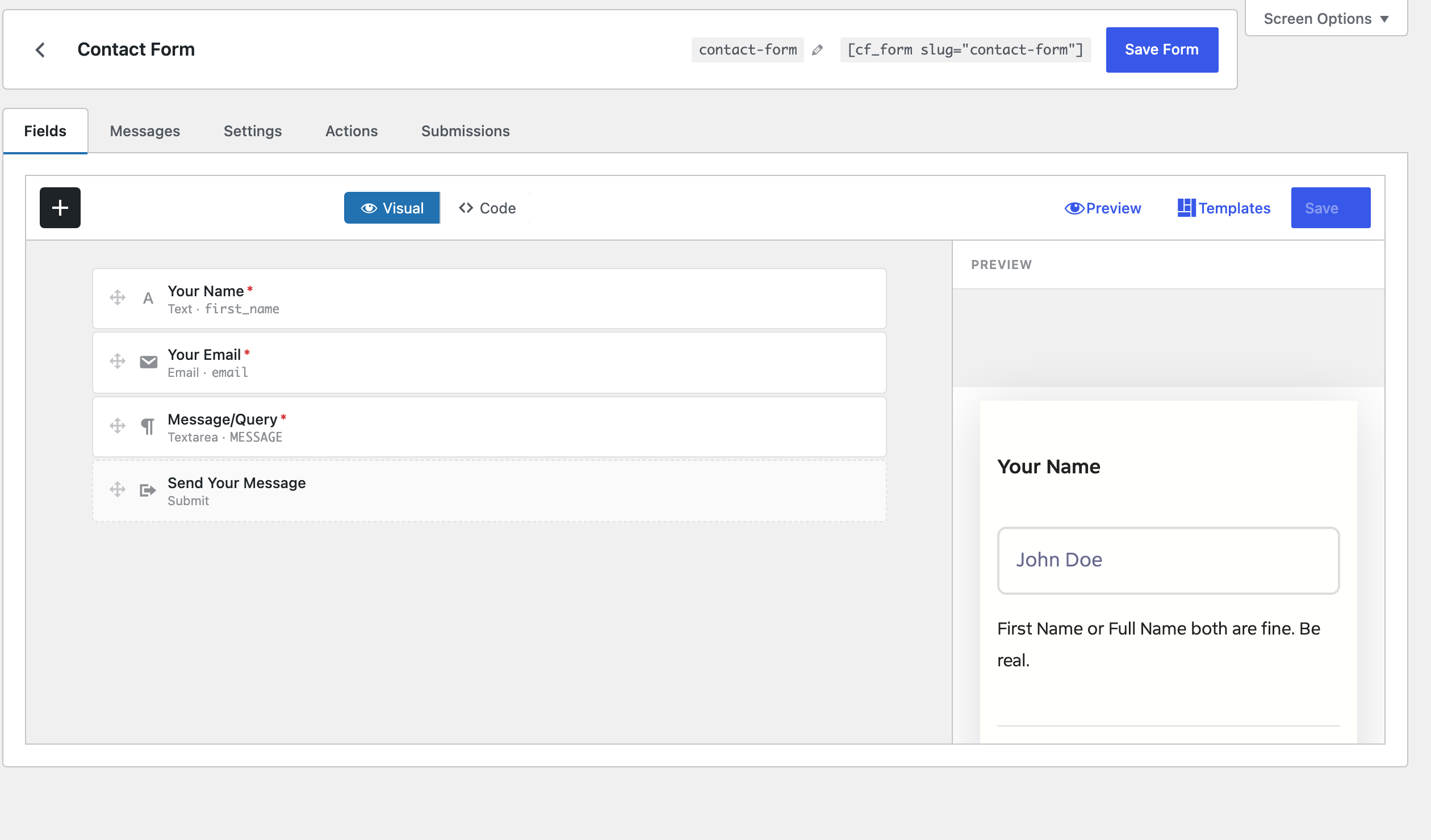Screen dimensions: 1431x840
Task: Open the Actions tab
Action: point(352,131)
